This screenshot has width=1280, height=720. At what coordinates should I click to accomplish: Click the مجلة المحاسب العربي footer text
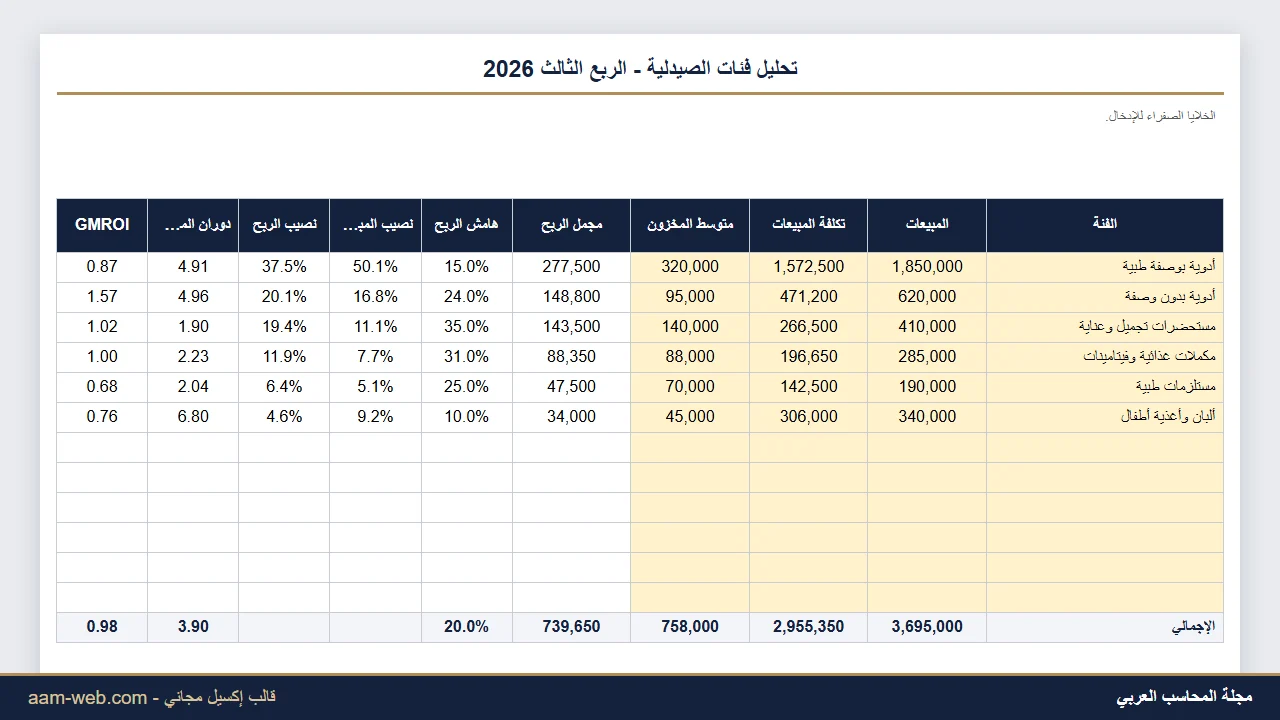coord(1184,697)
